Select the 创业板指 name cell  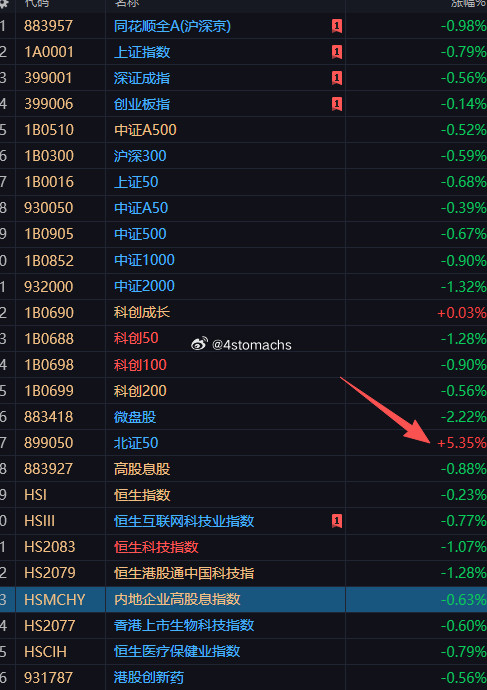(142, 104)
